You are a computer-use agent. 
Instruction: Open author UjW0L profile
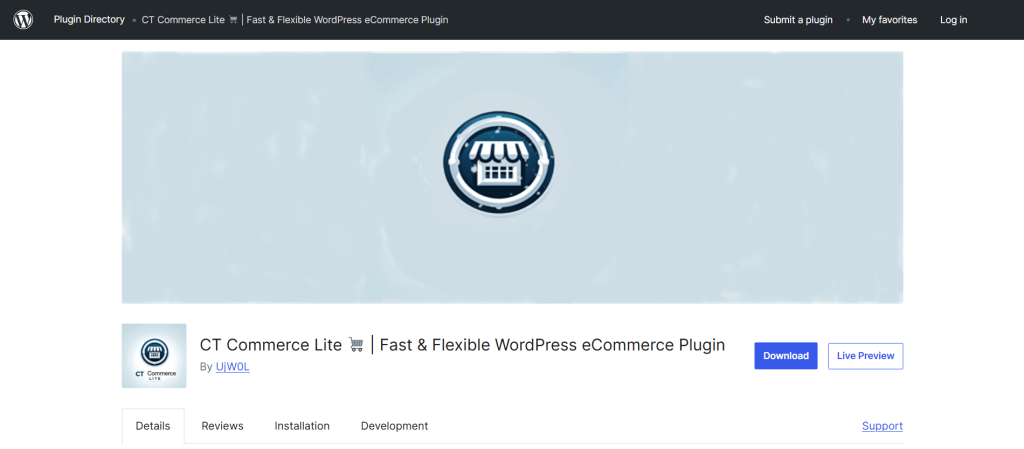click(232, 367)
